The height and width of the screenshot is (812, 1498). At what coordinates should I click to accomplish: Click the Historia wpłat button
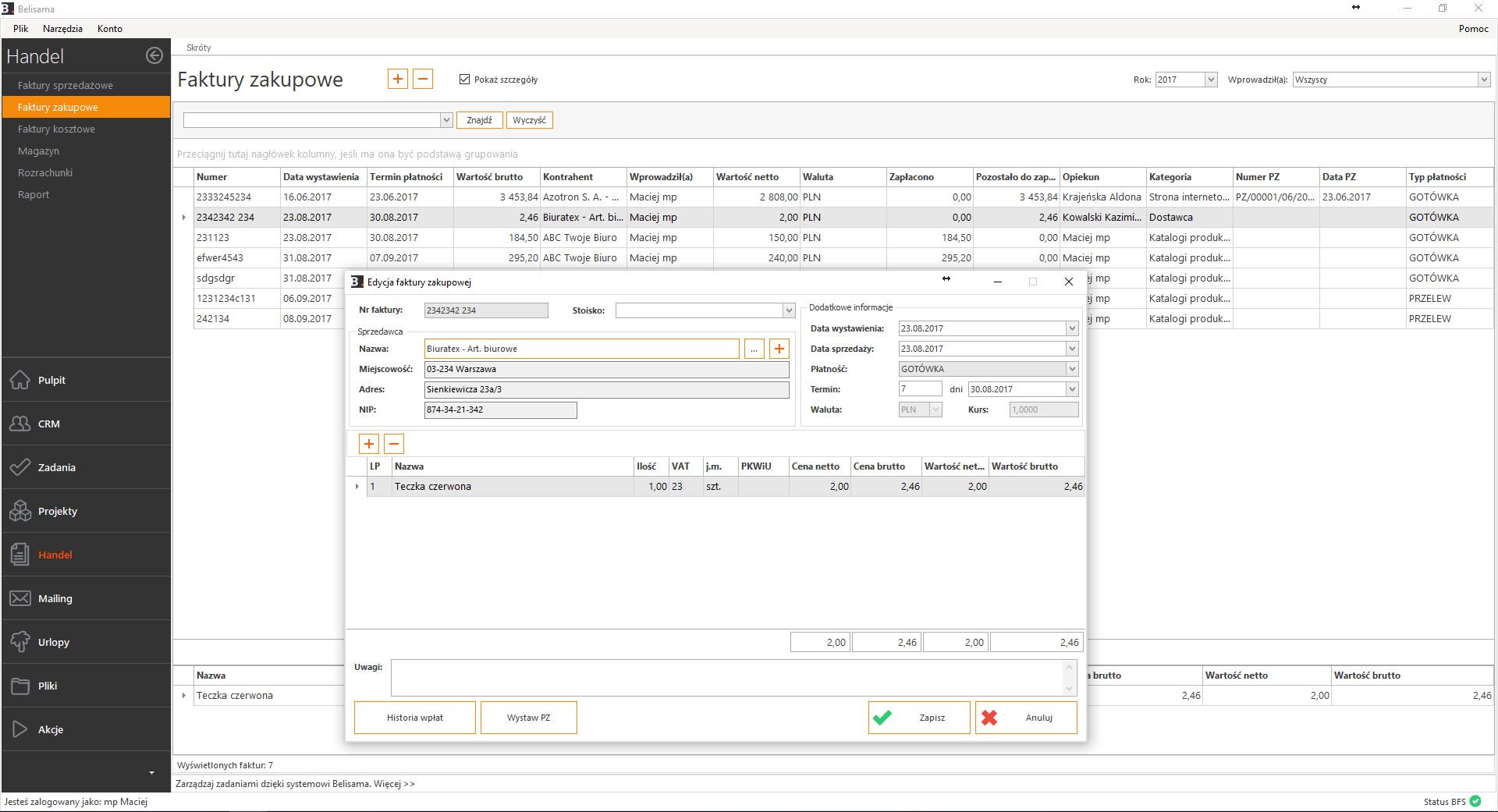[414, 718]
